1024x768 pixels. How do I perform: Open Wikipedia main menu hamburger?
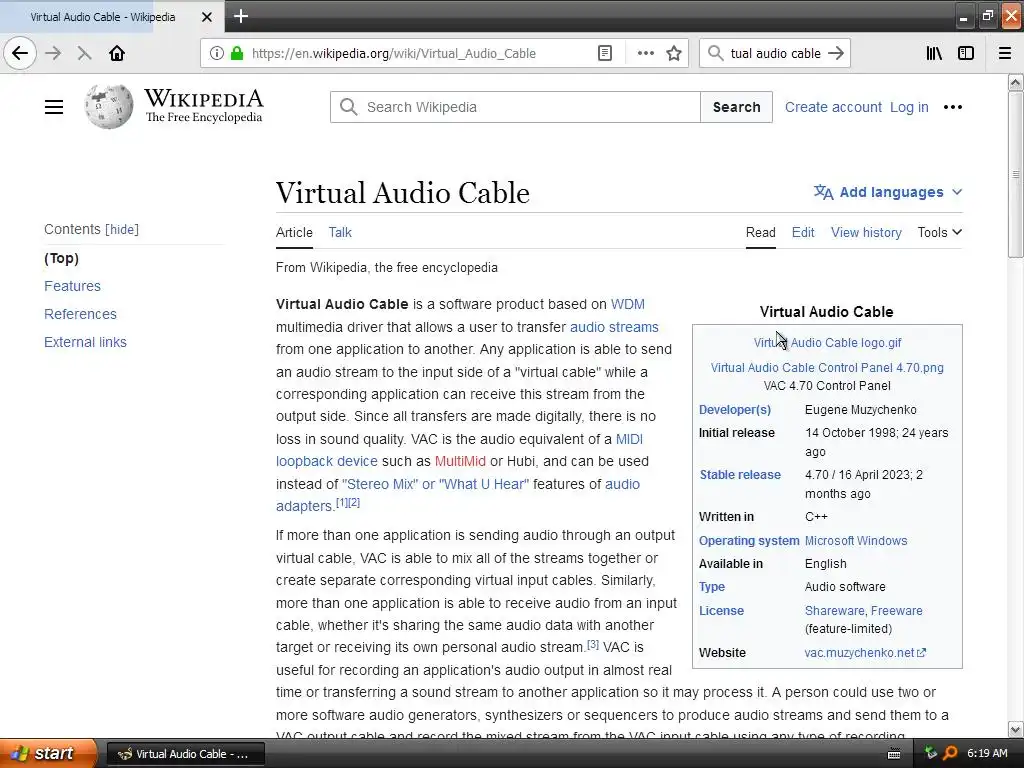(x=54, y=107)
